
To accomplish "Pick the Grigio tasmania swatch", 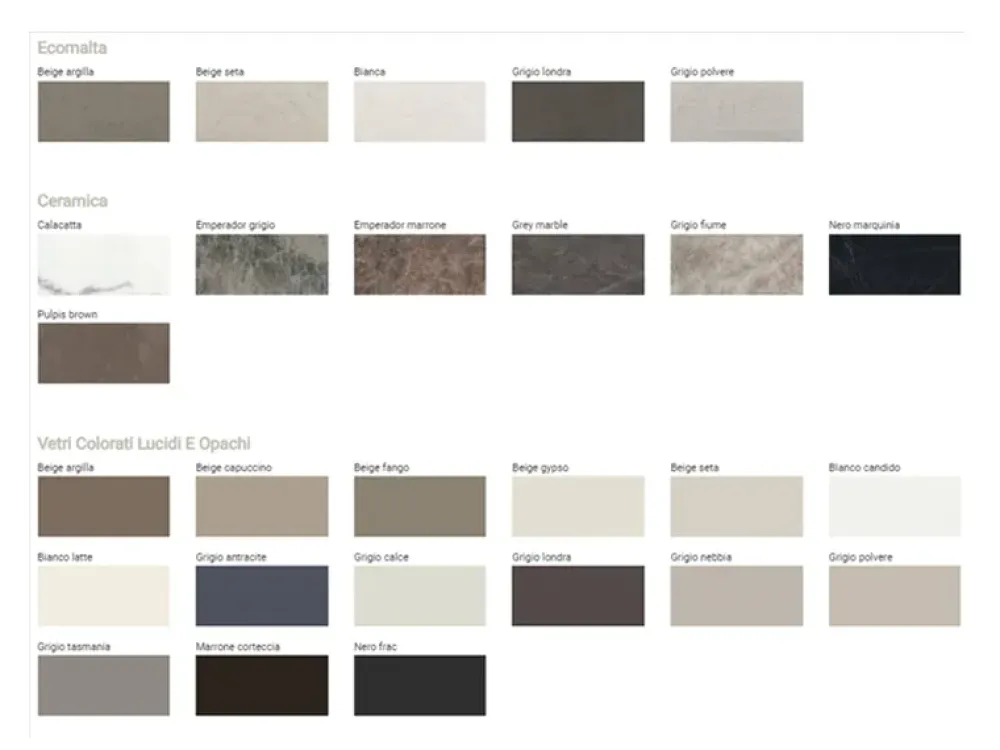I will click(x=103, y=686).
